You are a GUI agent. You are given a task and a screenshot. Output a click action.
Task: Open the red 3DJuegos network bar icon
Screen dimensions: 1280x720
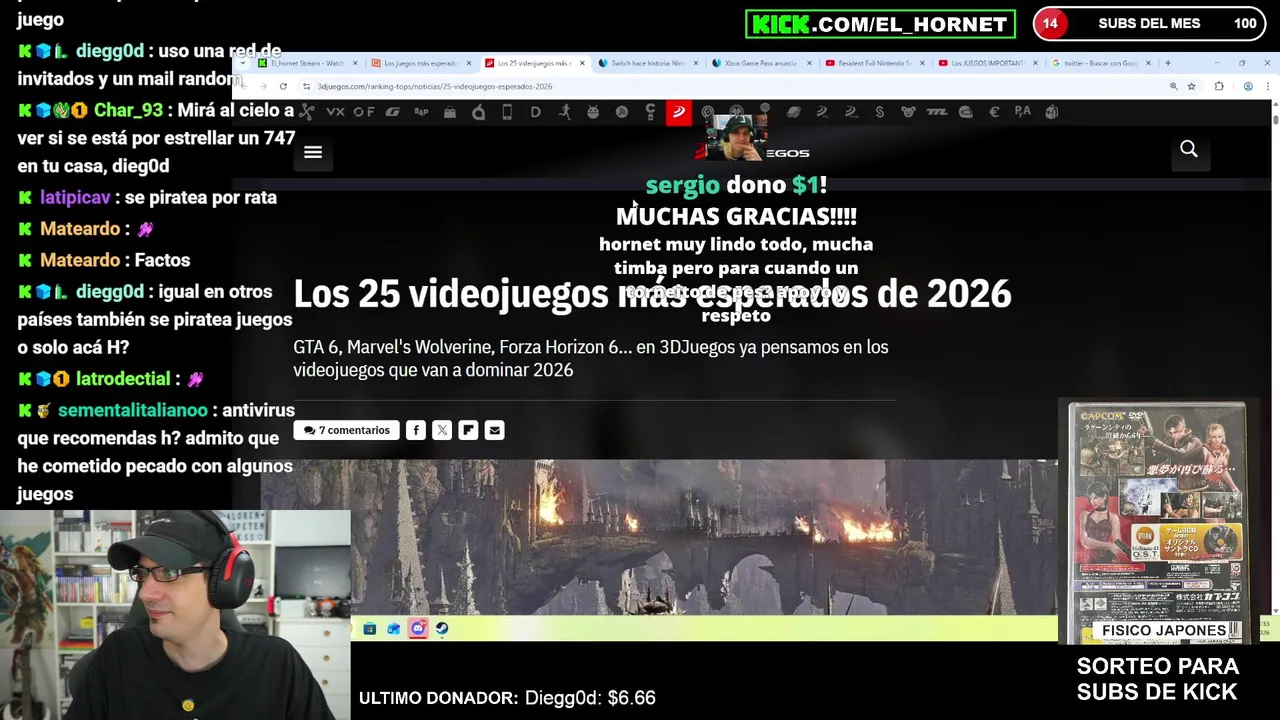pos(679,112)
